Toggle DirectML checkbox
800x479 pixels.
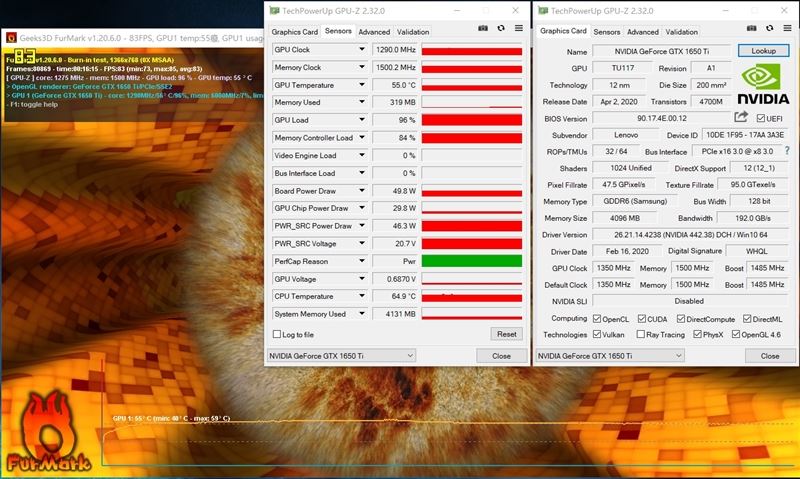[747, 319]
